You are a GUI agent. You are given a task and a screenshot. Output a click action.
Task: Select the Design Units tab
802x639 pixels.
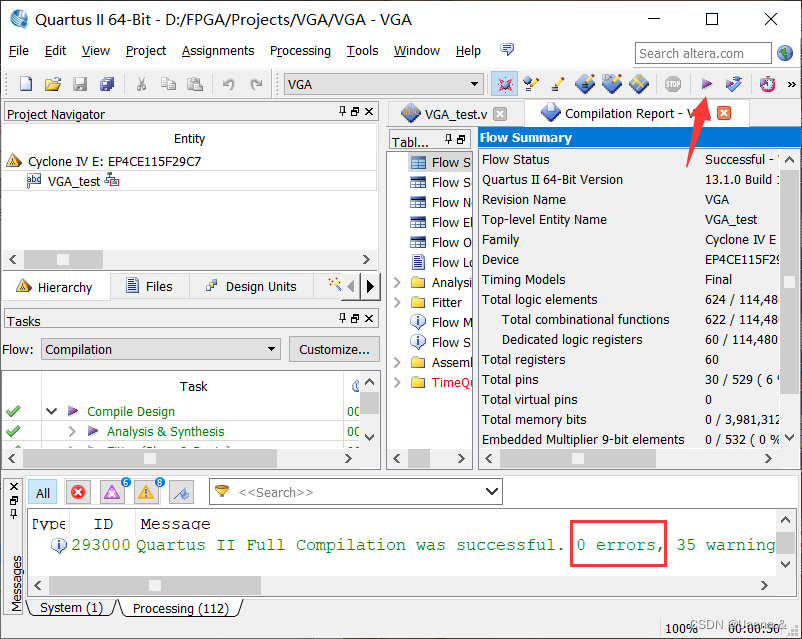[x=251, y=287]
